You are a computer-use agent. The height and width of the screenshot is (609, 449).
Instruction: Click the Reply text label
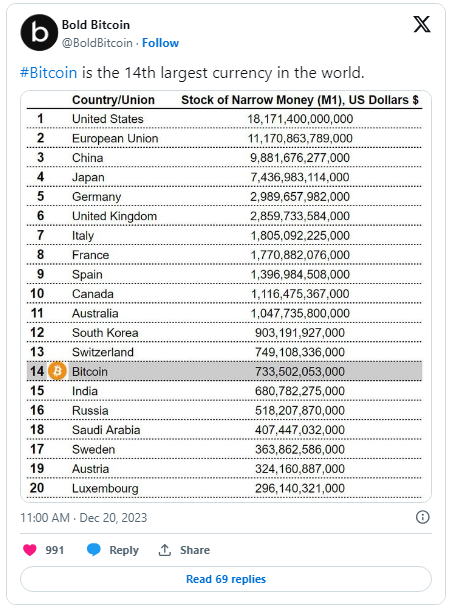[x=124, y=550]
